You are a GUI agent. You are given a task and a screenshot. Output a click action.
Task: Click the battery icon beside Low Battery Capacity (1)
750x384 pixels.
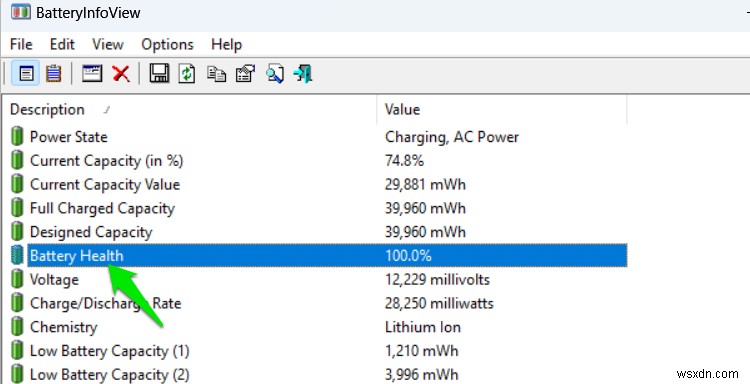coord(17,351)
